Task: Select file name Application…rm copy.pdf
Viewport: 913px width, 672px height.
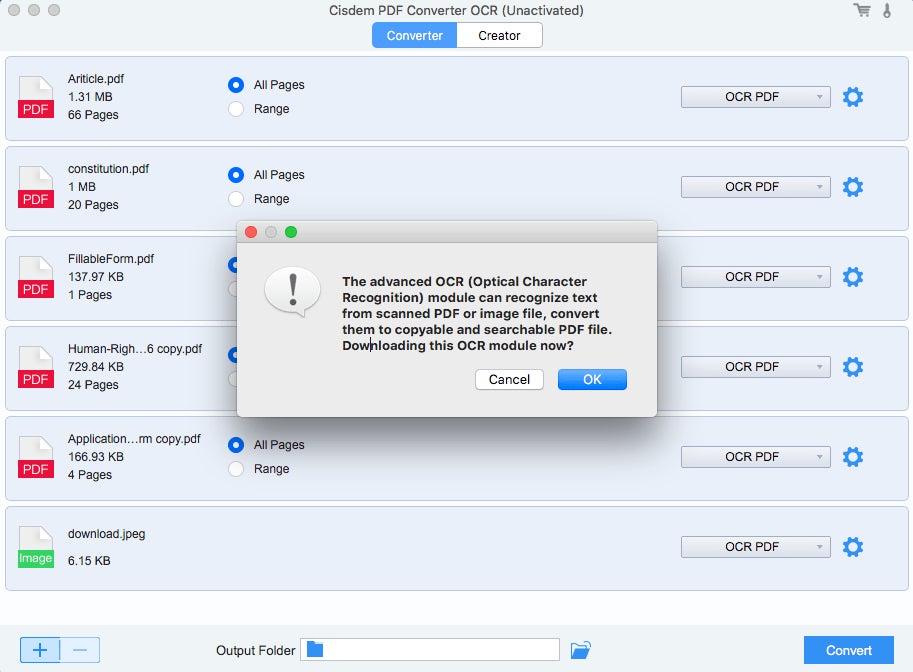Action: tap(134, 438)
